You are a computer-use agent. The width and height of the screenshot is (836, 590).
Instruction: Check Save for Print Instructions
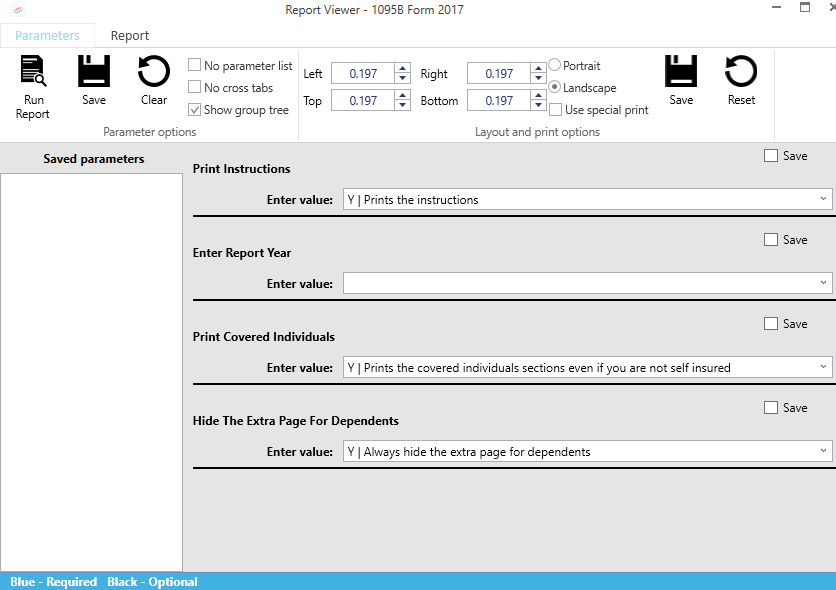point(770,156)
